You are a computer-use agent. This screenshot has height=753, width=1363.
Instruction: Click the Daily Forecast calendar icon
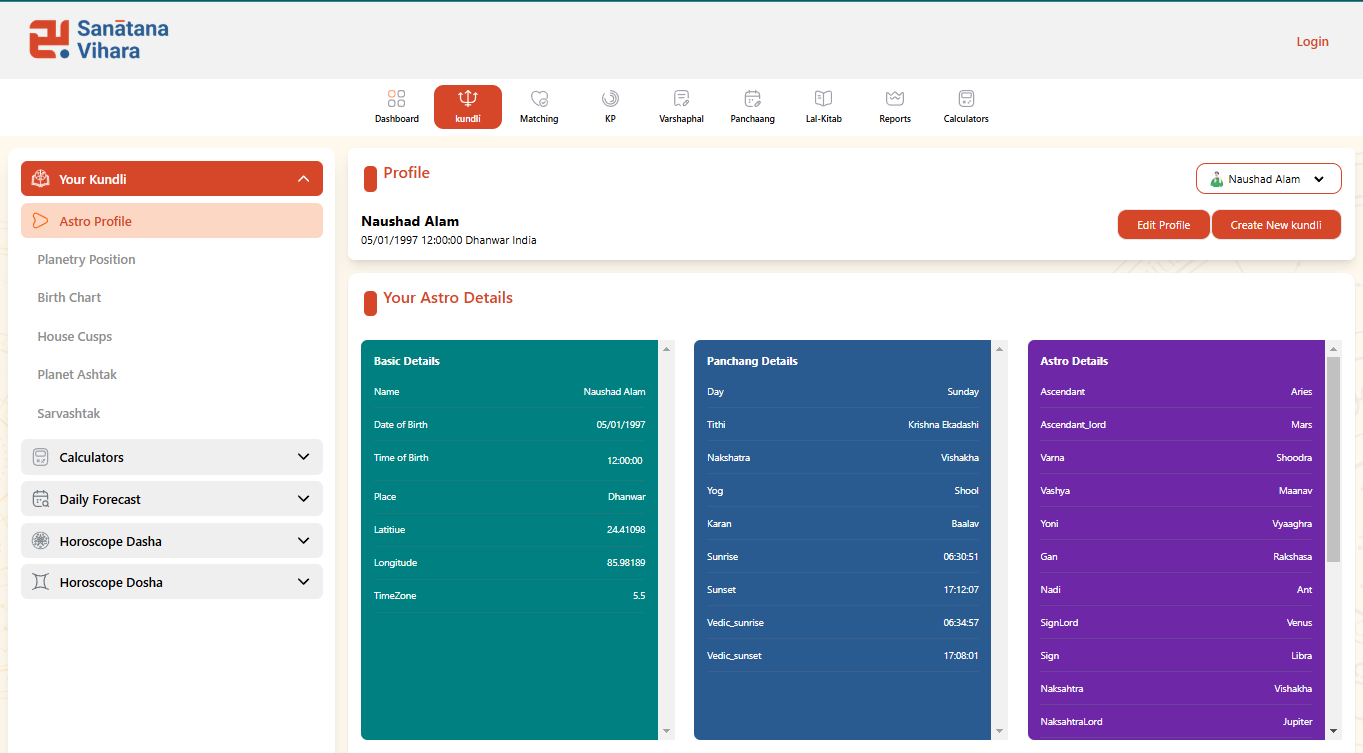[x=40, y=499]
